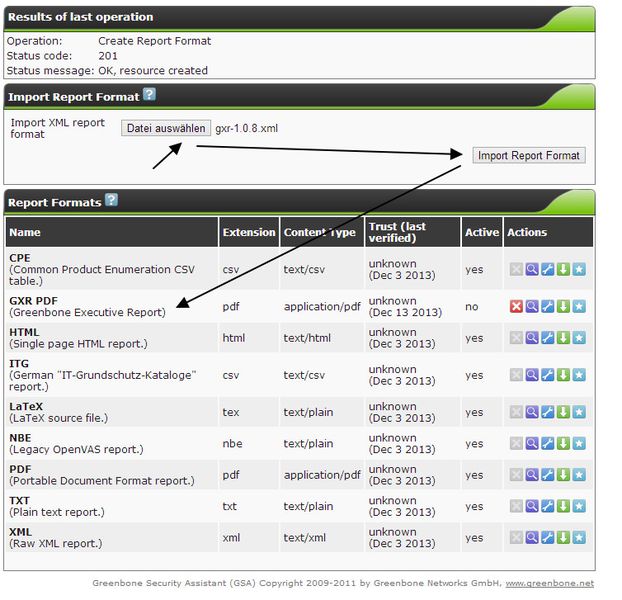This screenshot has width=622, height=600.
Task: View details of CPE report format
Action: [x=532, y=269]
